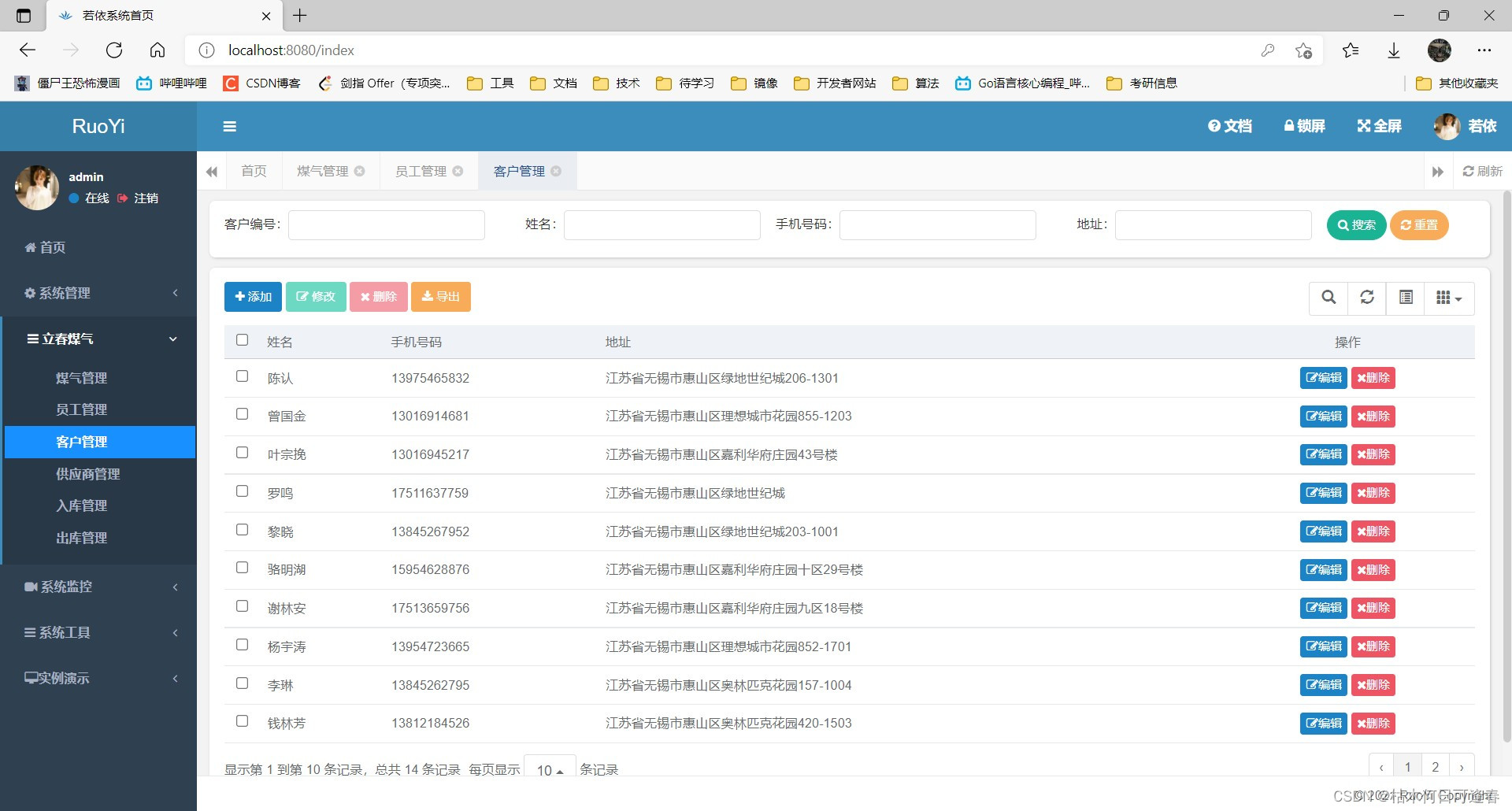Click the 手机号码 input field

[938, 225]
